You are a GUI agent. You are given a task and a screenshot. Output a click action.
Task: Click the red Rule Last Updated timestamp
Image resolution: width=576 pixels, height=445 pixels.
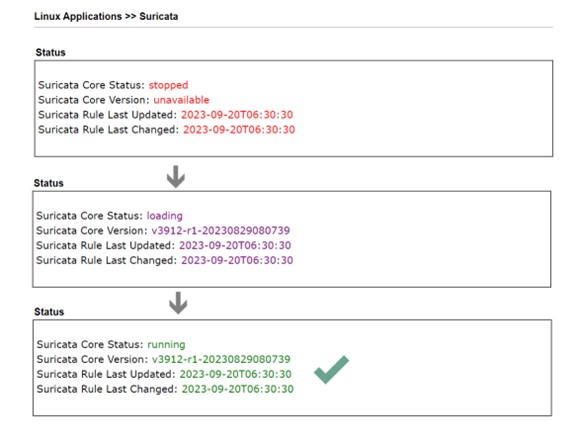coord(237,115)
